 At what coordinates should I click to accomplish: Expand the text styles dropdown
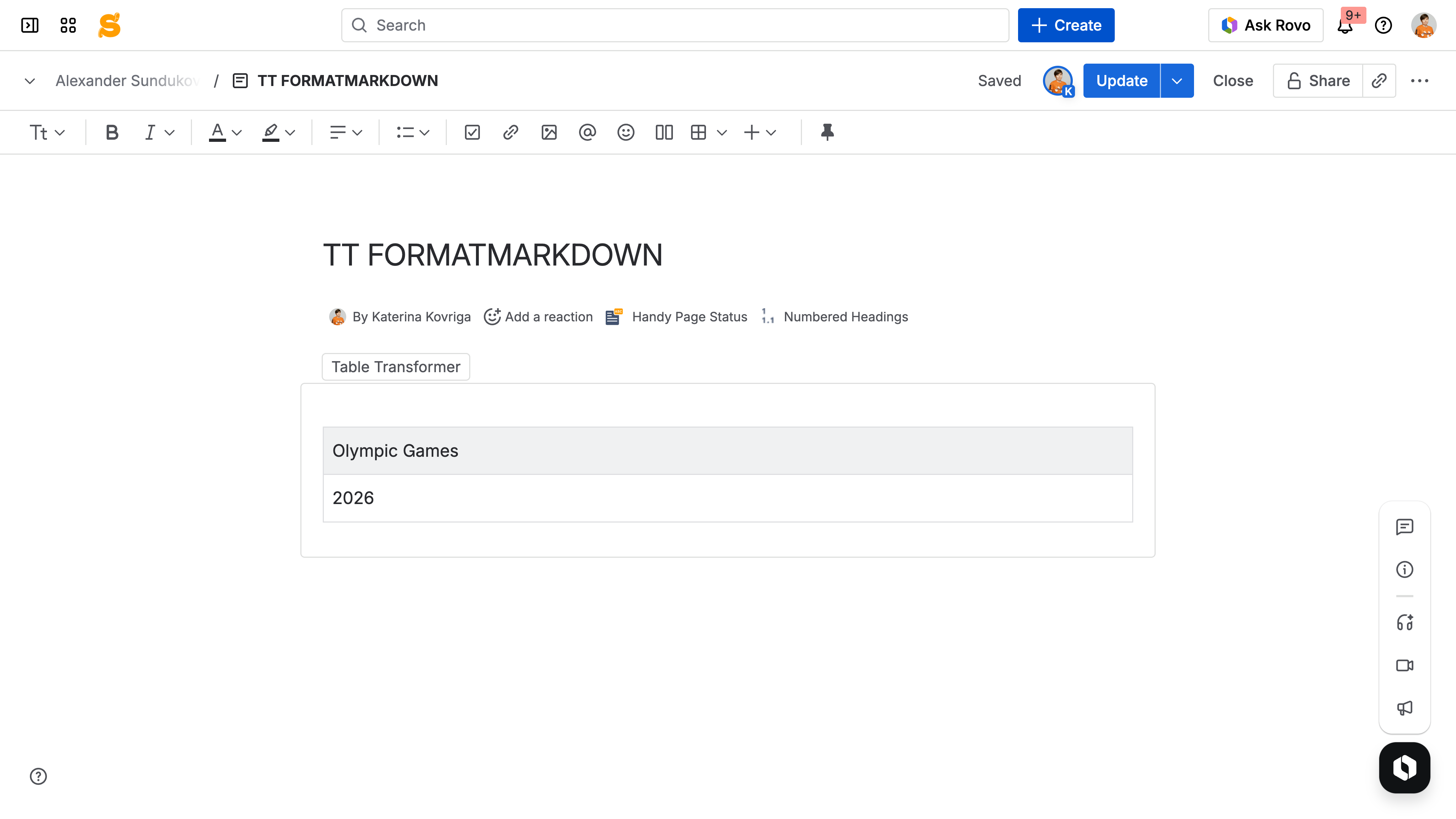pyautogui.click(x=47, y=132)
